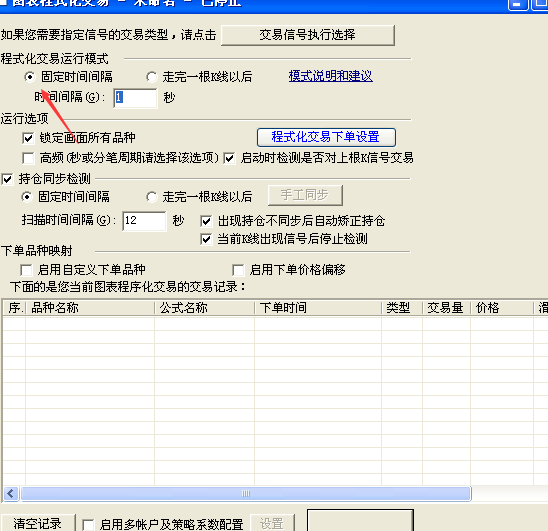This screenshot has height=531, width=548.
Task: Enable 启用下单价格偏移 checkbox
Action: (238, 270)
